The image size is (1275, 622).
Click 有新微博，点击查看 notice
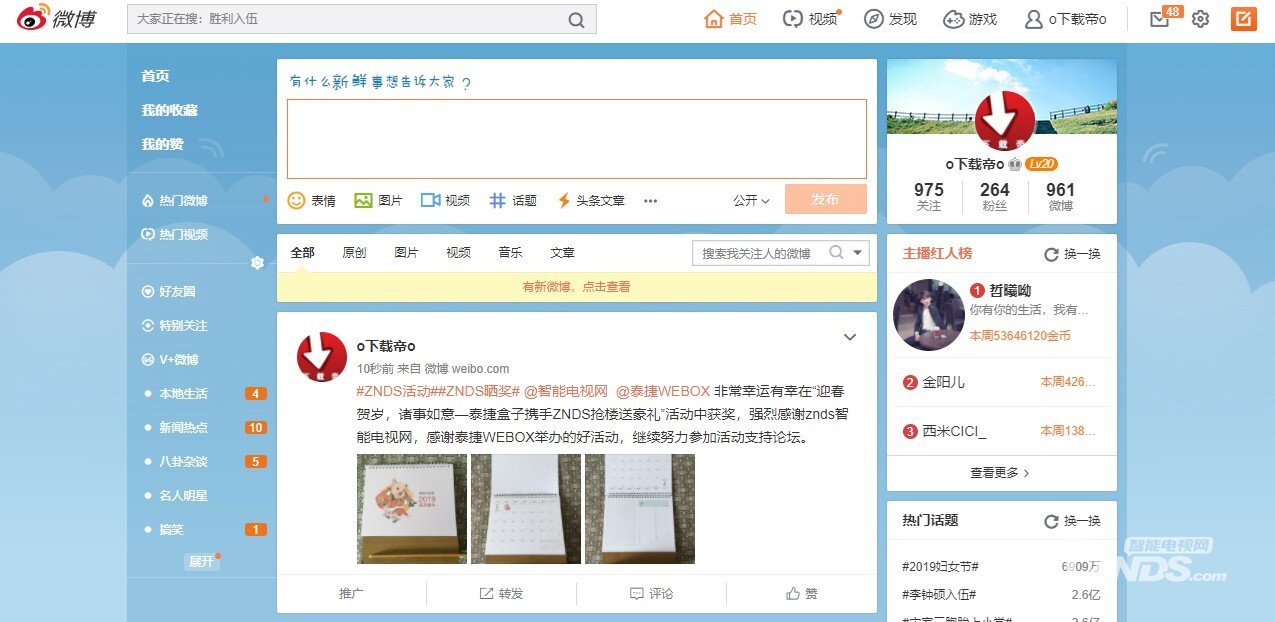tap(577, 287)
